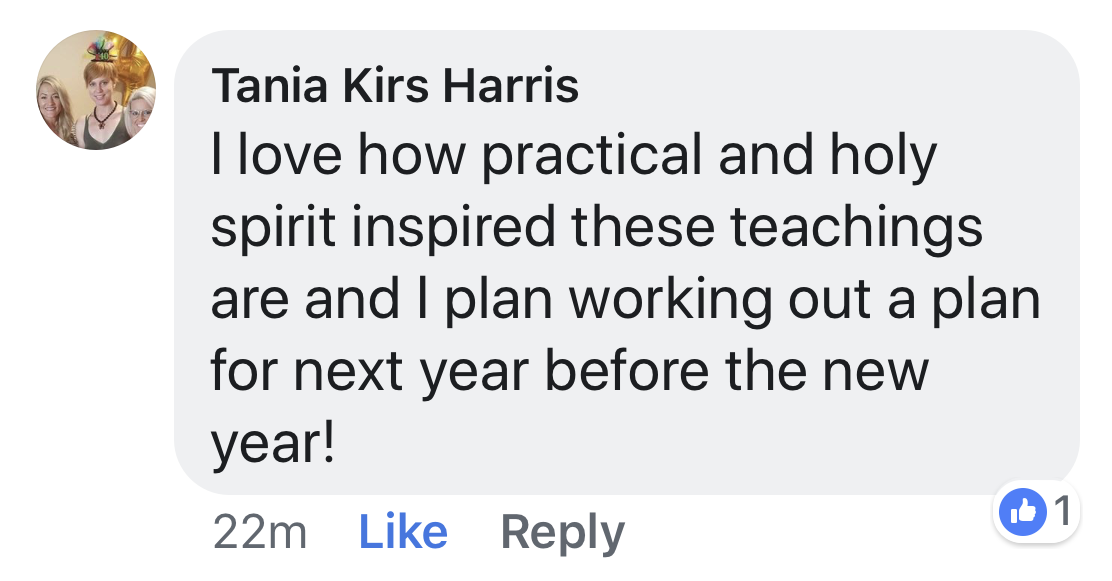
Task: Click the woman on the avatar's right edge
Action: coord(140,108)
